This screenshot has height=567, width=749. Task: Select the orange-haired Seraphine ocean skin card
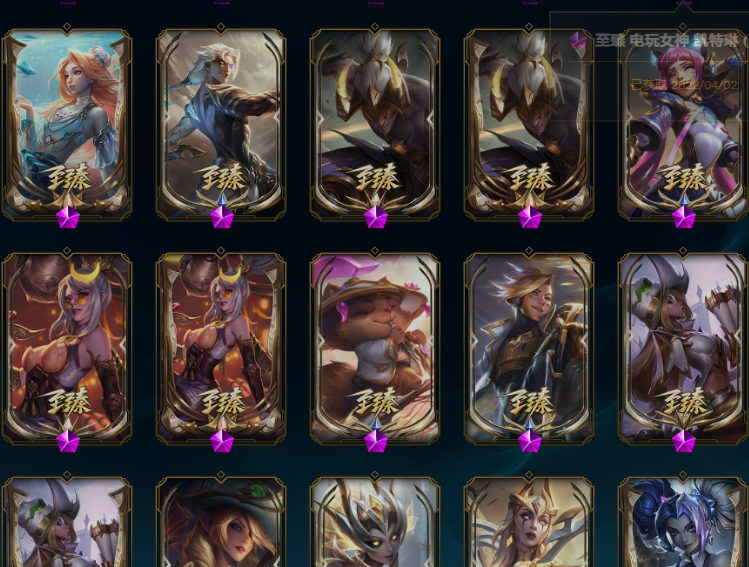(67, 123)
